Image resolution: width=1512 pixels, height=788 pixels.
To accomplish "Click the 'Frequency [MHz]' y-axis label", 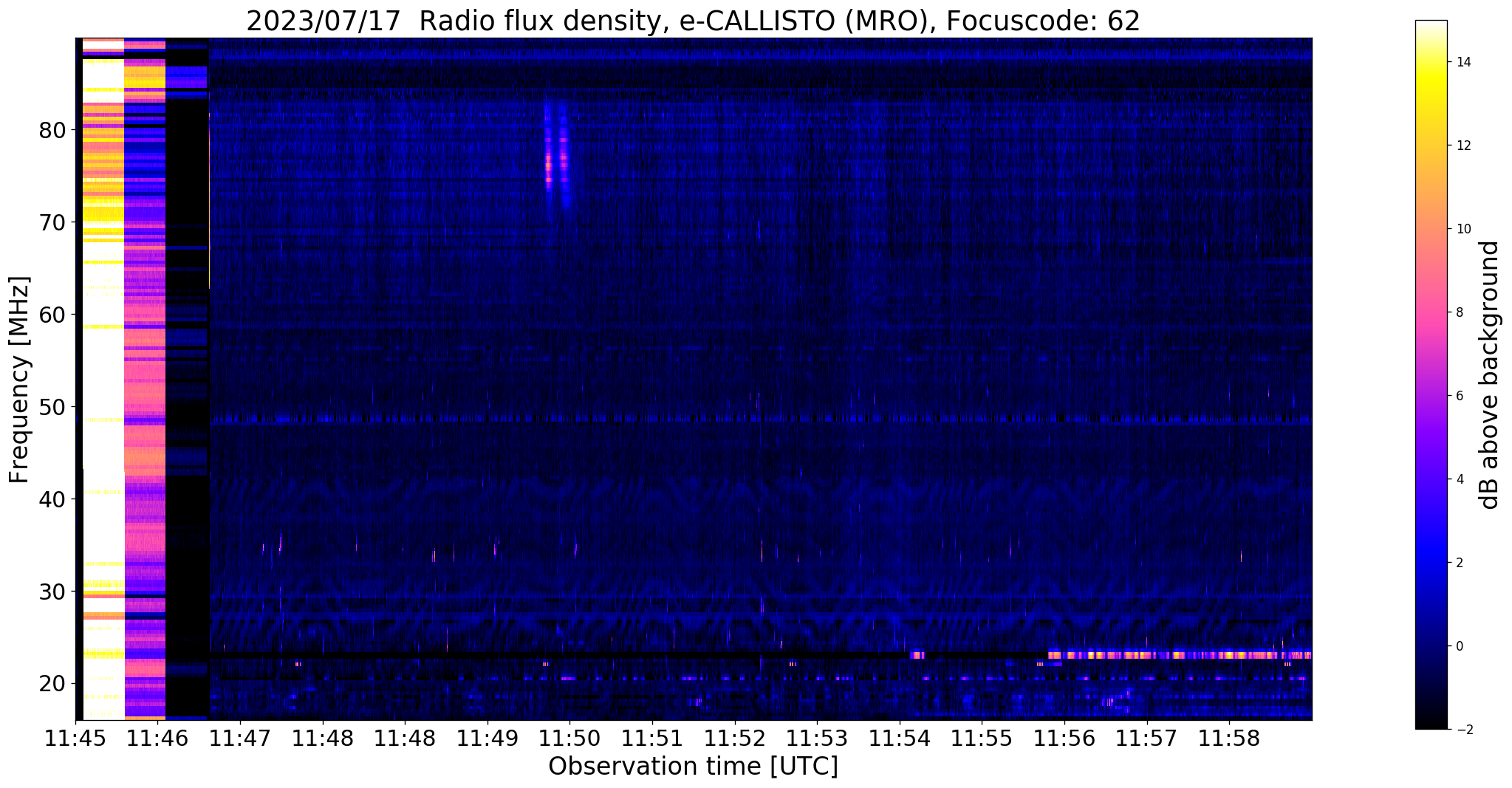I will (19, 380).
